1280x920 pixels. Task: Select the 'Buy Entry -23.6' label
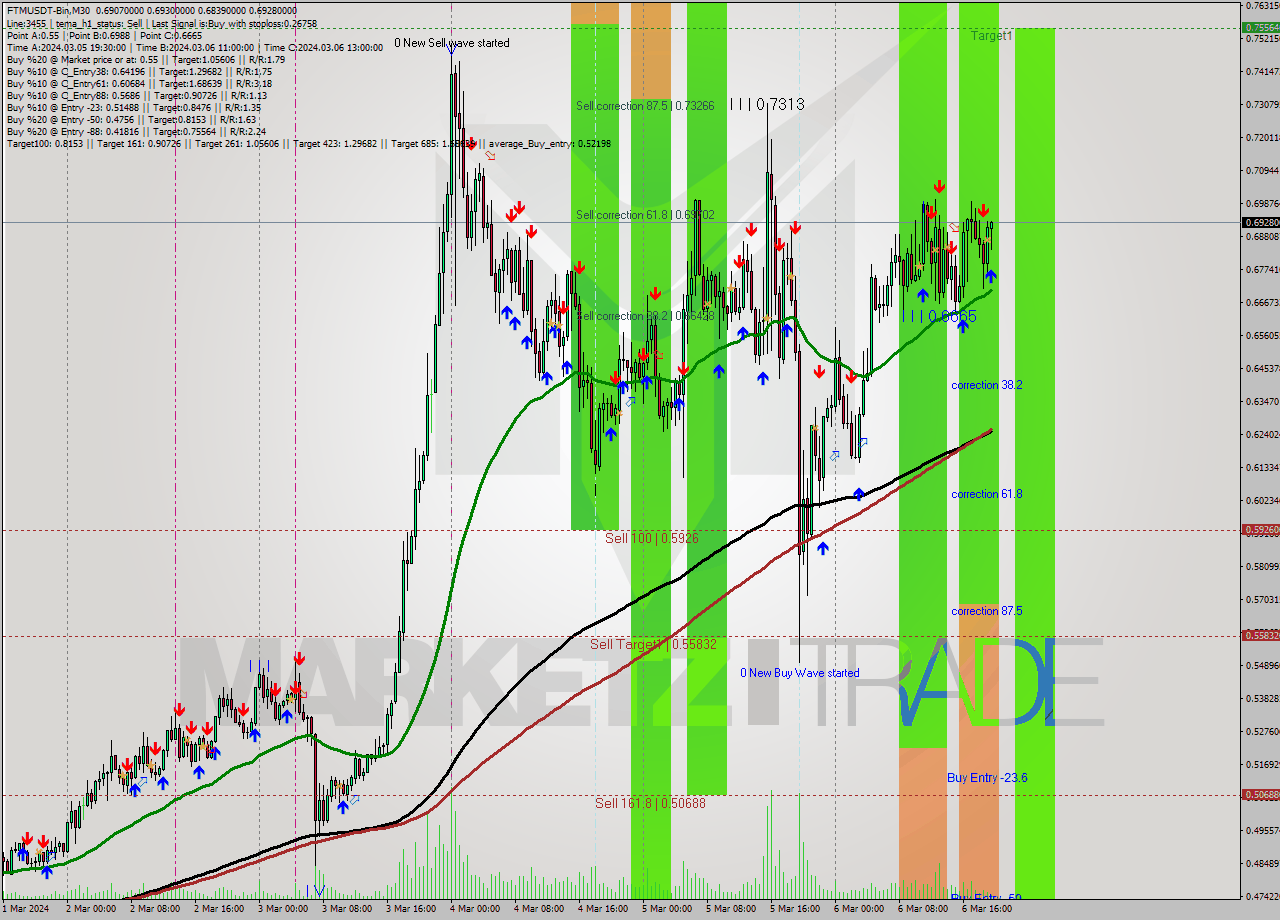987,778
